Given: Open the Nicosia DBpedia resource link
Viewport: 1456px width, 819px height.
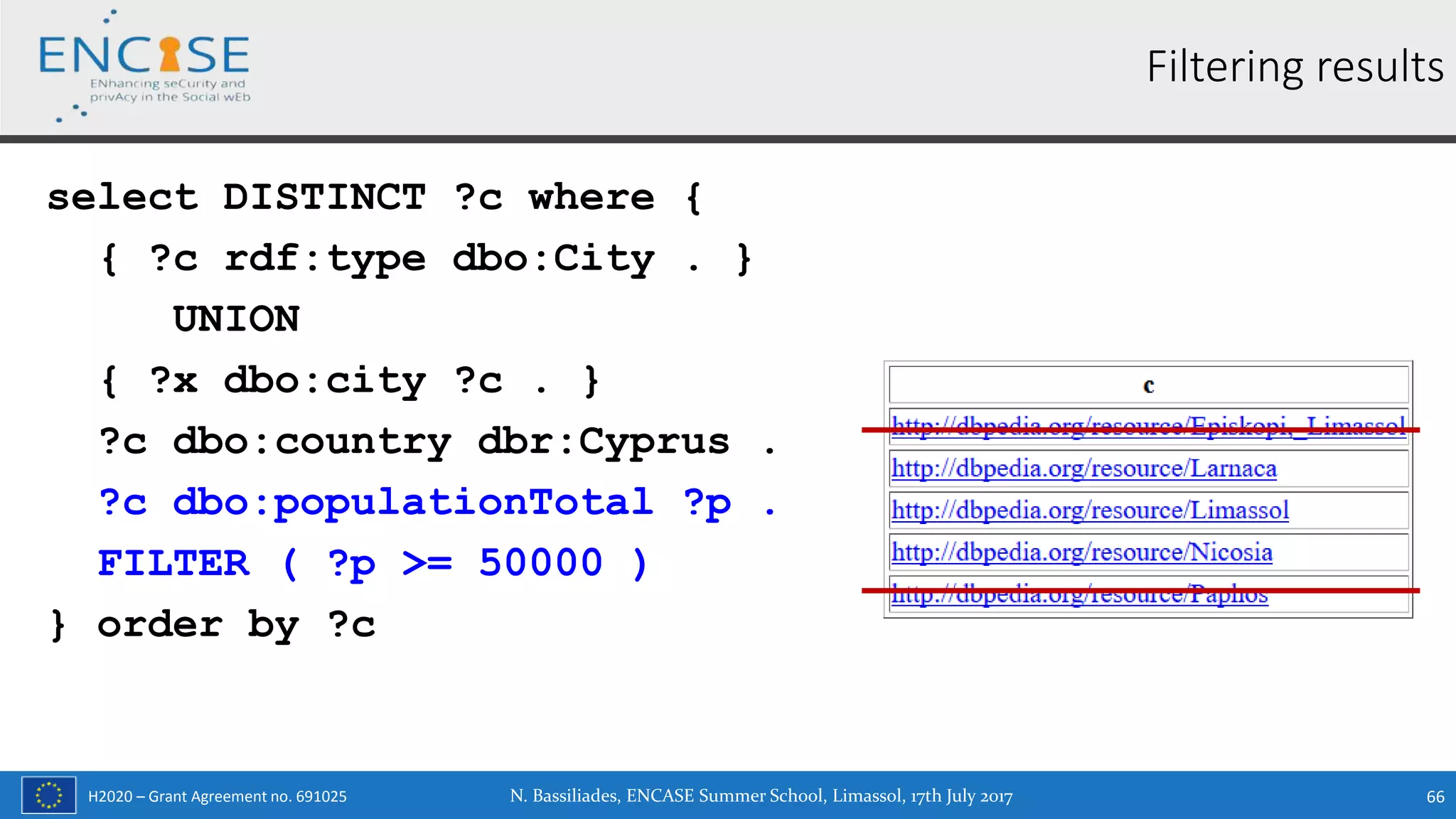Looking at the screenshot, I should pos(1081,552).
